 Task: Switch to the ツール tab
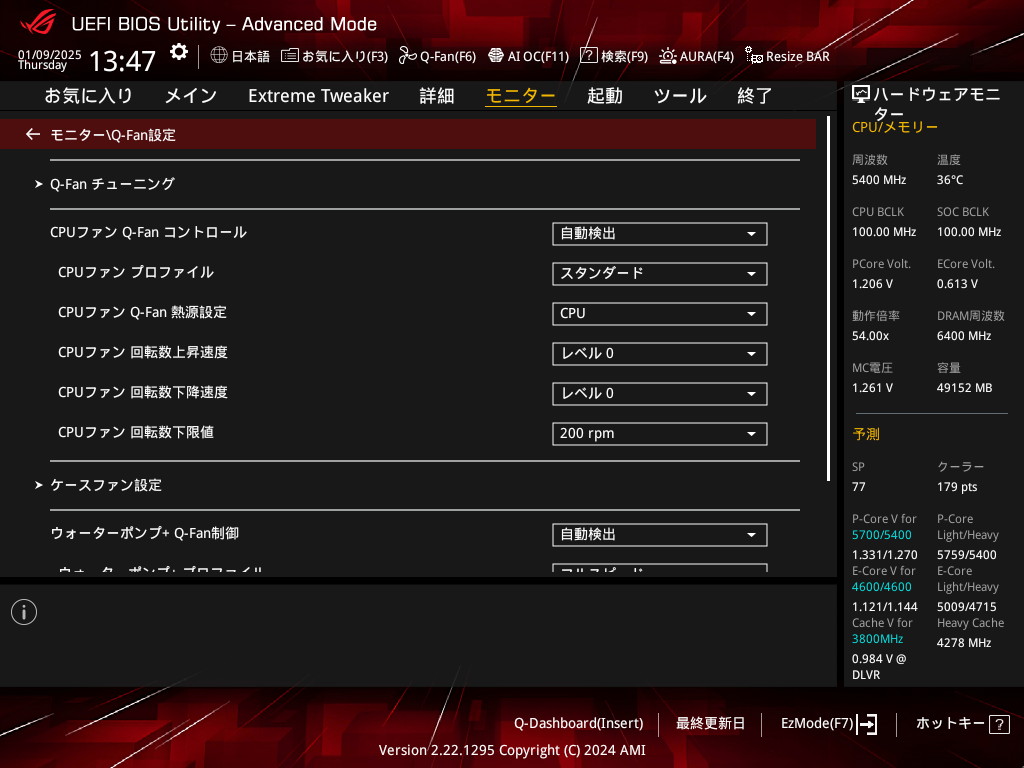(x=680, y=96)
